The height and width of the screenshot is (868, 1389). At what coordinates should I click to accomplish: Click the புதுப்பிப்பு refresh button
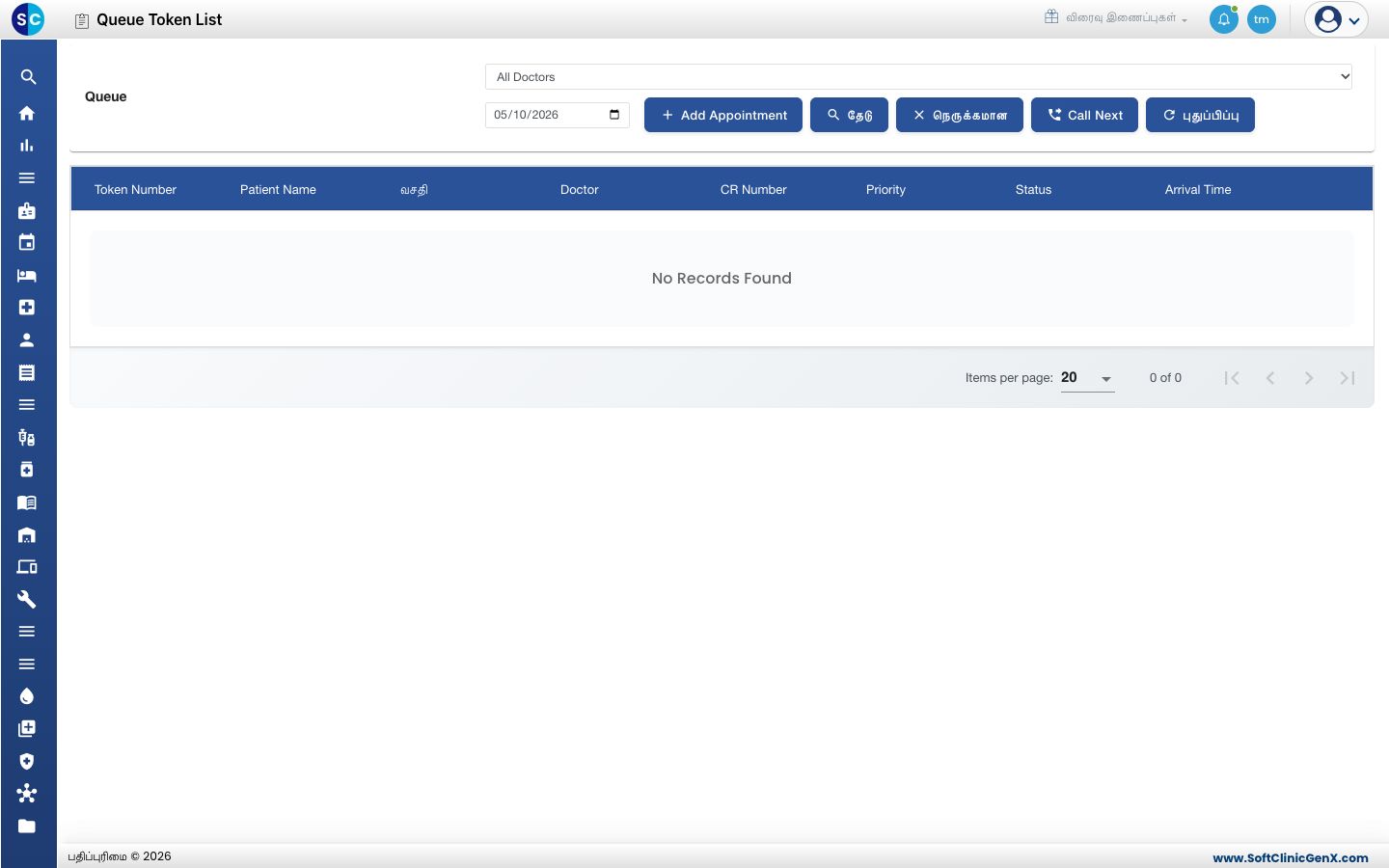1200,115
